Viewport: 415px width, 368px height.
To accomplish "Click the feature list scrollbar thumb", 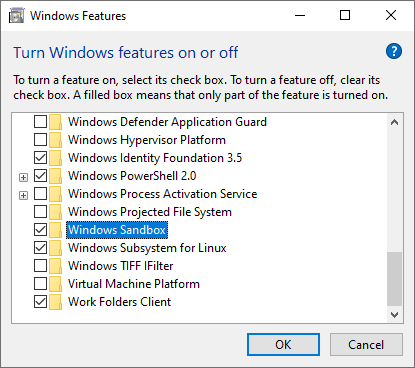I will pyautogui.click(x=395, y=279).
